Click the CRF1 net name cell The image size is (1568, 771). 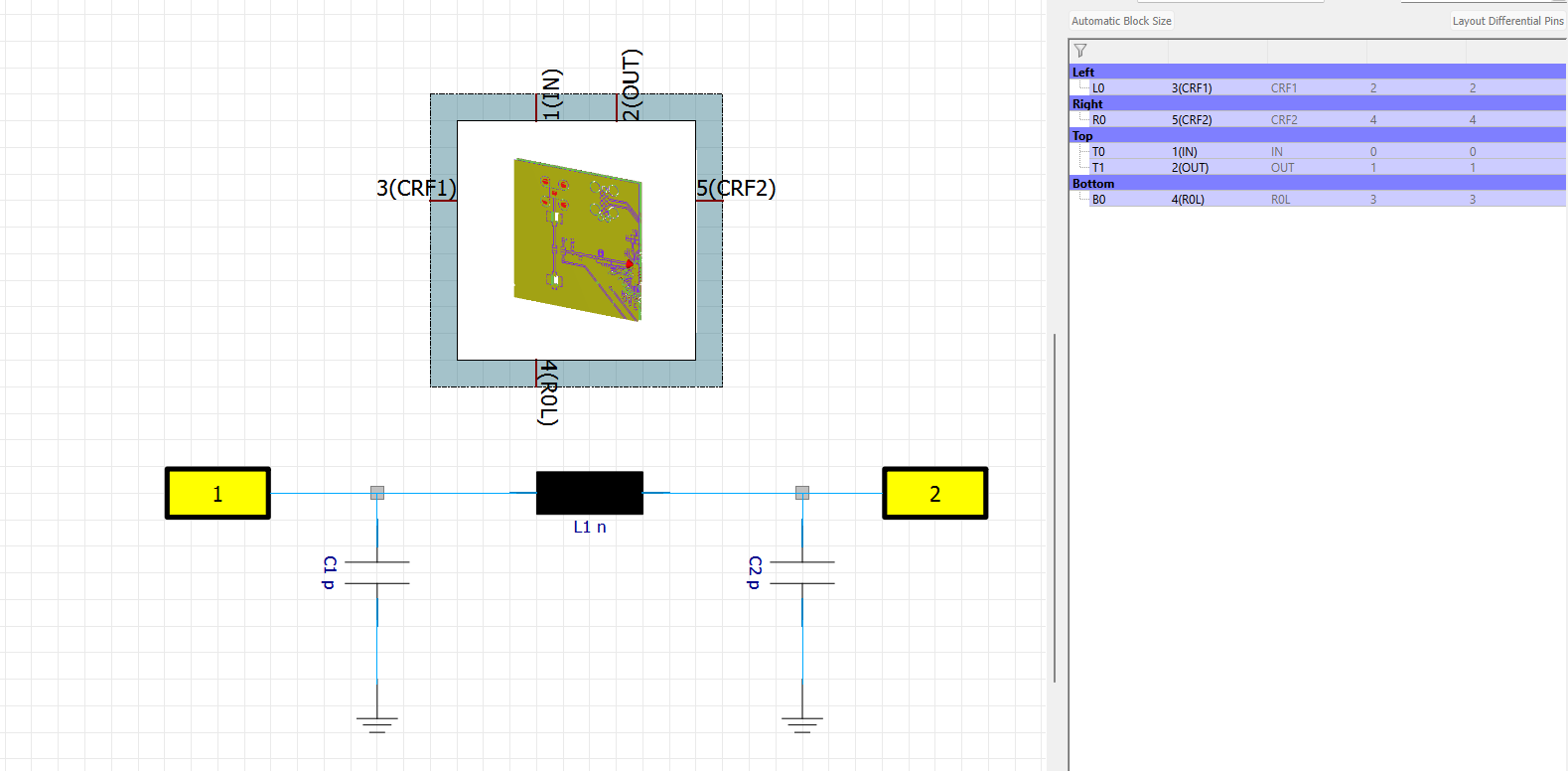[1284, 87]
